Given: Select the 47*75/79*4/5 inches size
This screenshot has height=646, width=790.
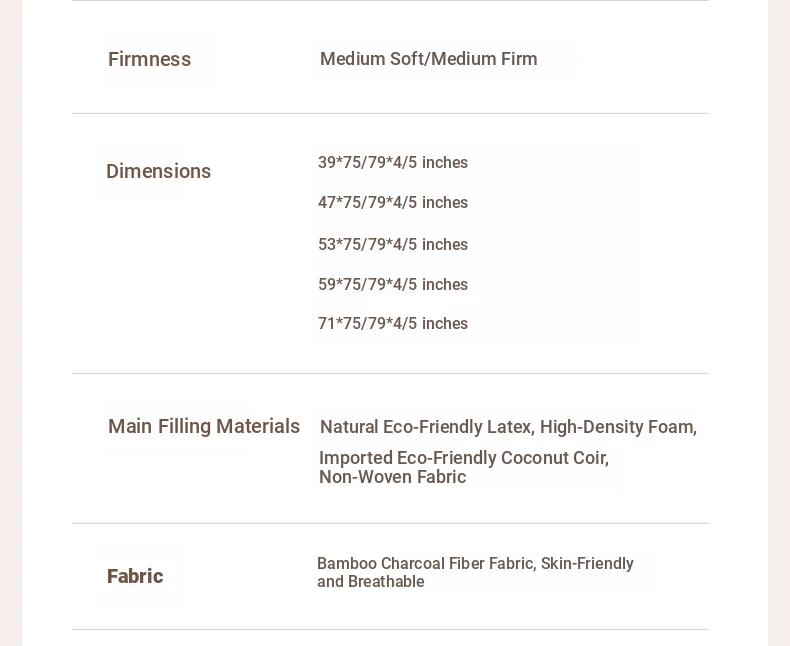Looking at the screenshot, I should pos(393,202).
